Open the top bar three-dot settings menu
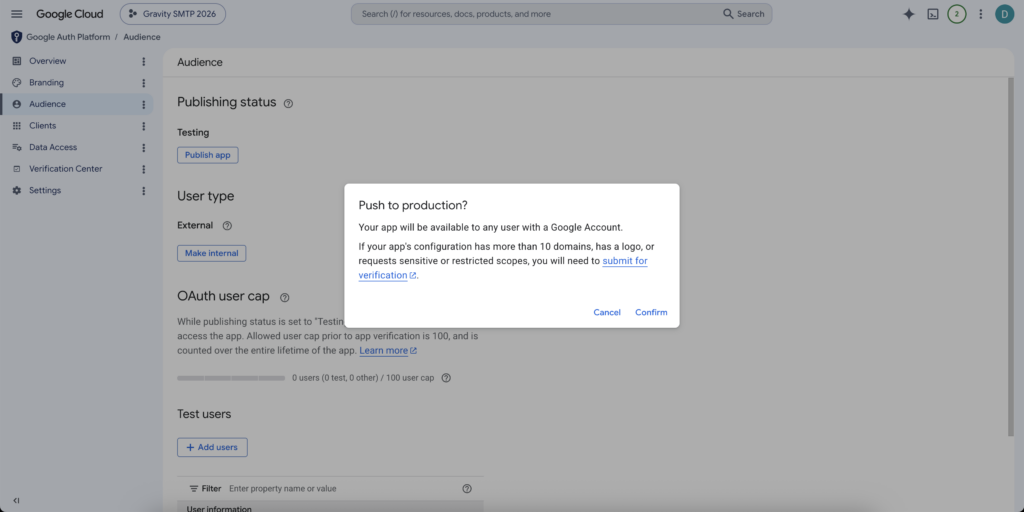Image resolution: width=1024 pixels, height=512 pixels. [980, 14]
